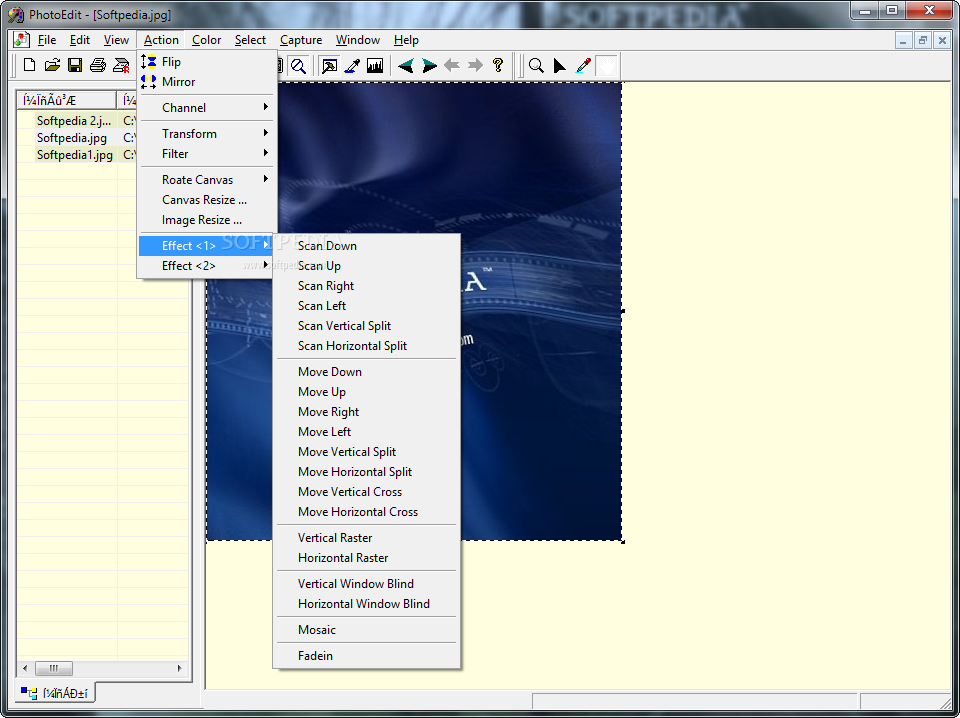Apply the Move Down effect
The image size is (960, 718).
coord(367,372)
